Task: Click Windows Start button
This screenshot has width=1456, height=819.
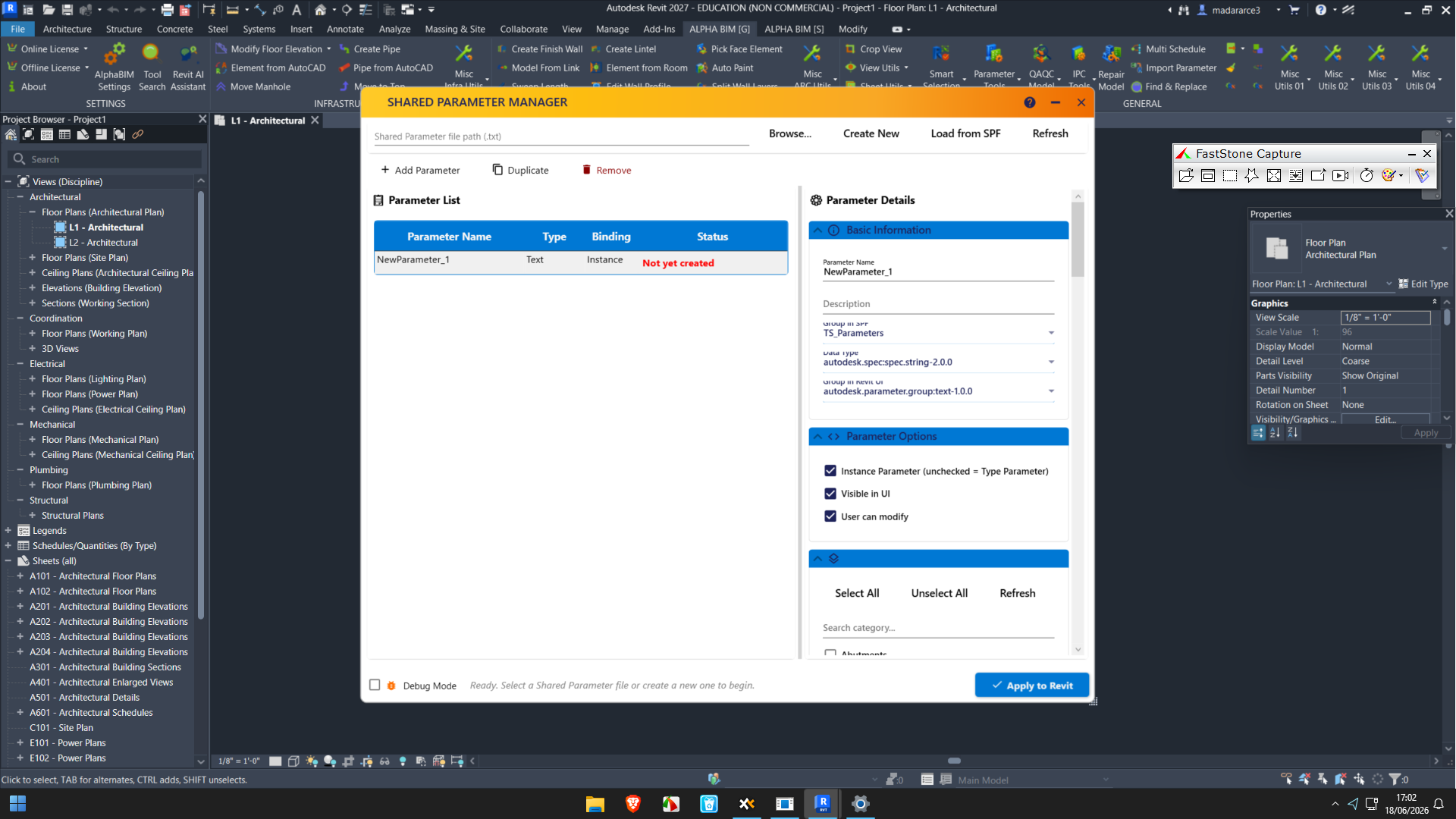Action: 17,804
